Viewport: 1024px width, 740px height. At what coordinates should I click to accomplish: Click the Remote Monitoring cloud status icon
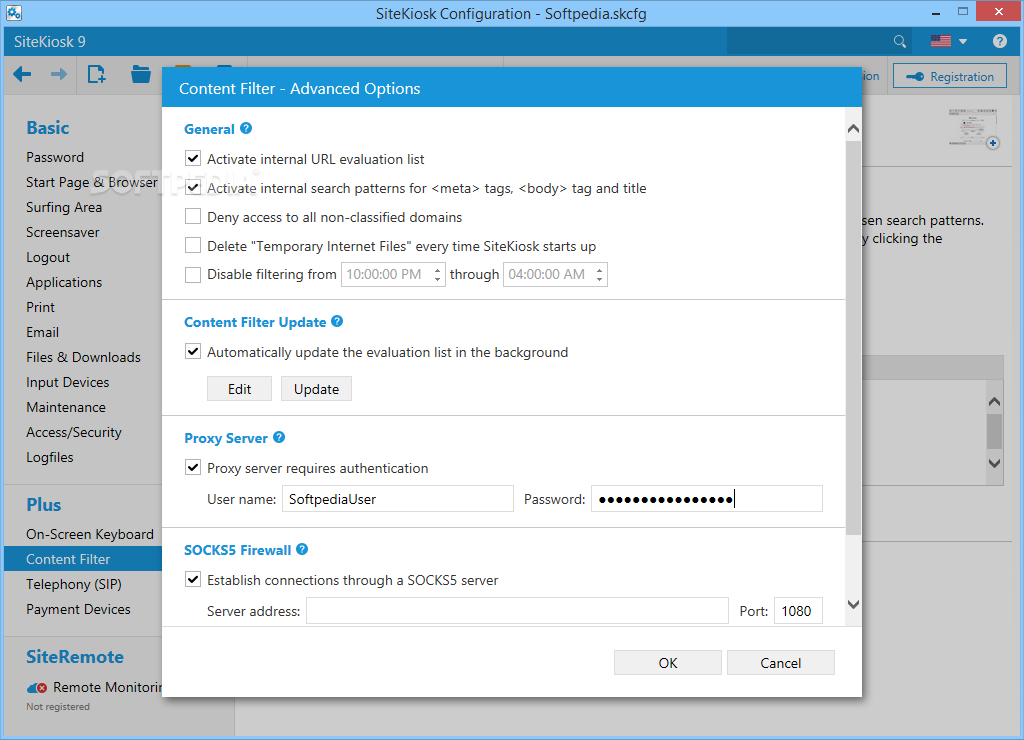[x=37, y=688]
